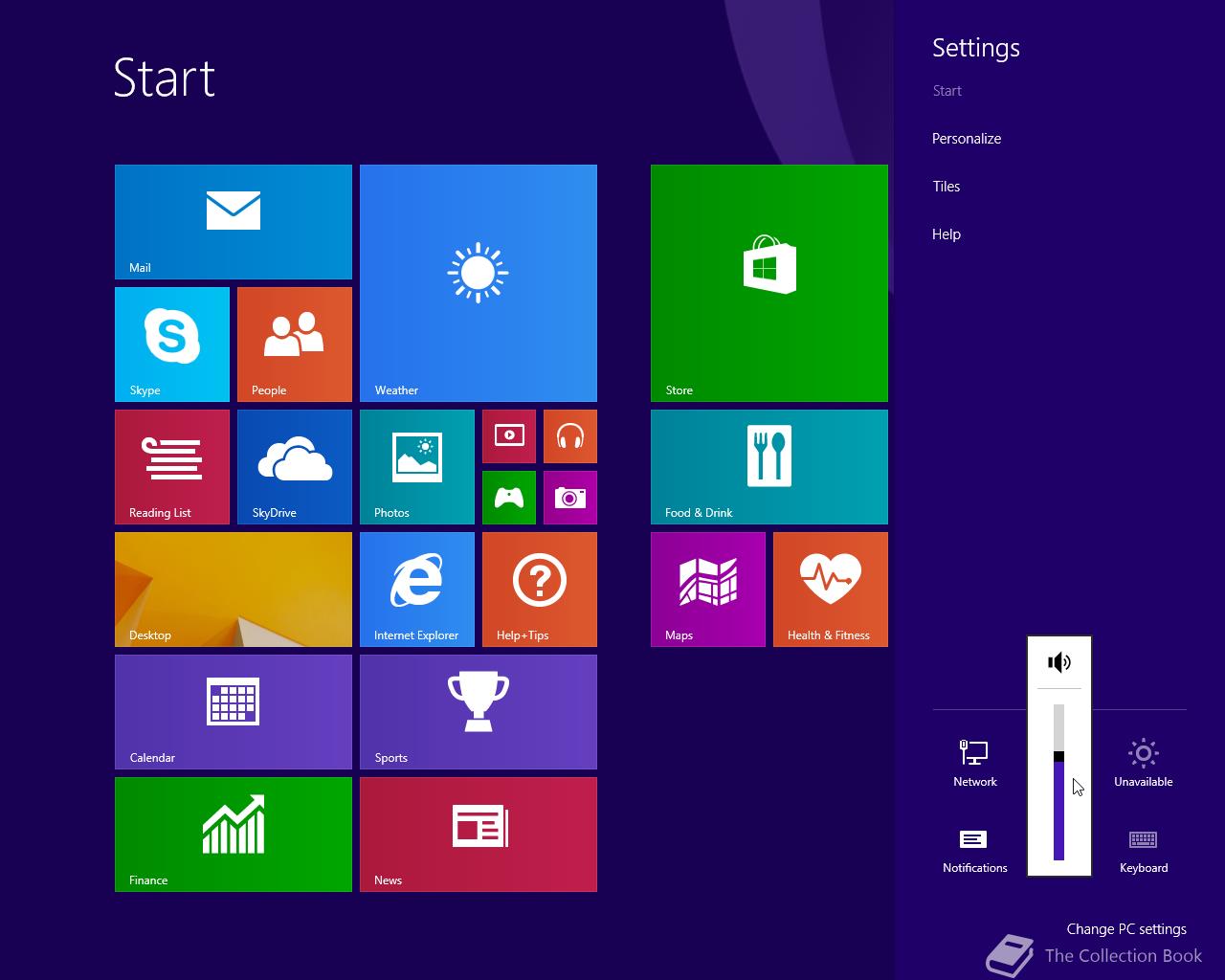
Task: Launch the Skype tile
Action: (x=172, y=345)
